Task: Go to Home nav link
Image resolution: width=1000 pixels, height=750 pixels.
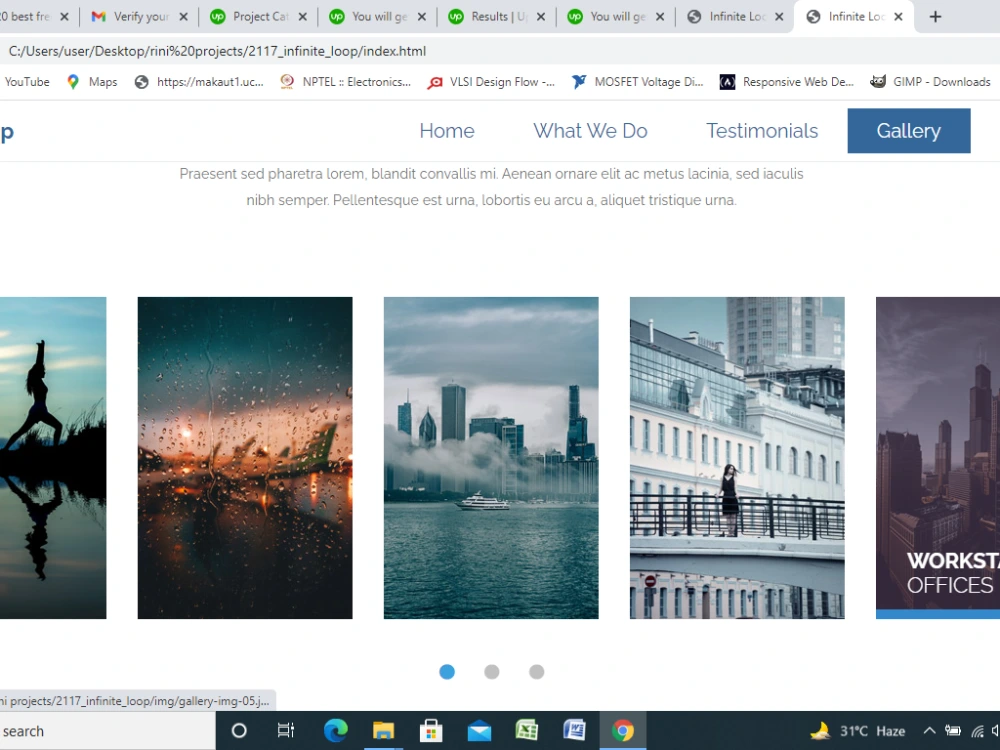Action: 446,131
